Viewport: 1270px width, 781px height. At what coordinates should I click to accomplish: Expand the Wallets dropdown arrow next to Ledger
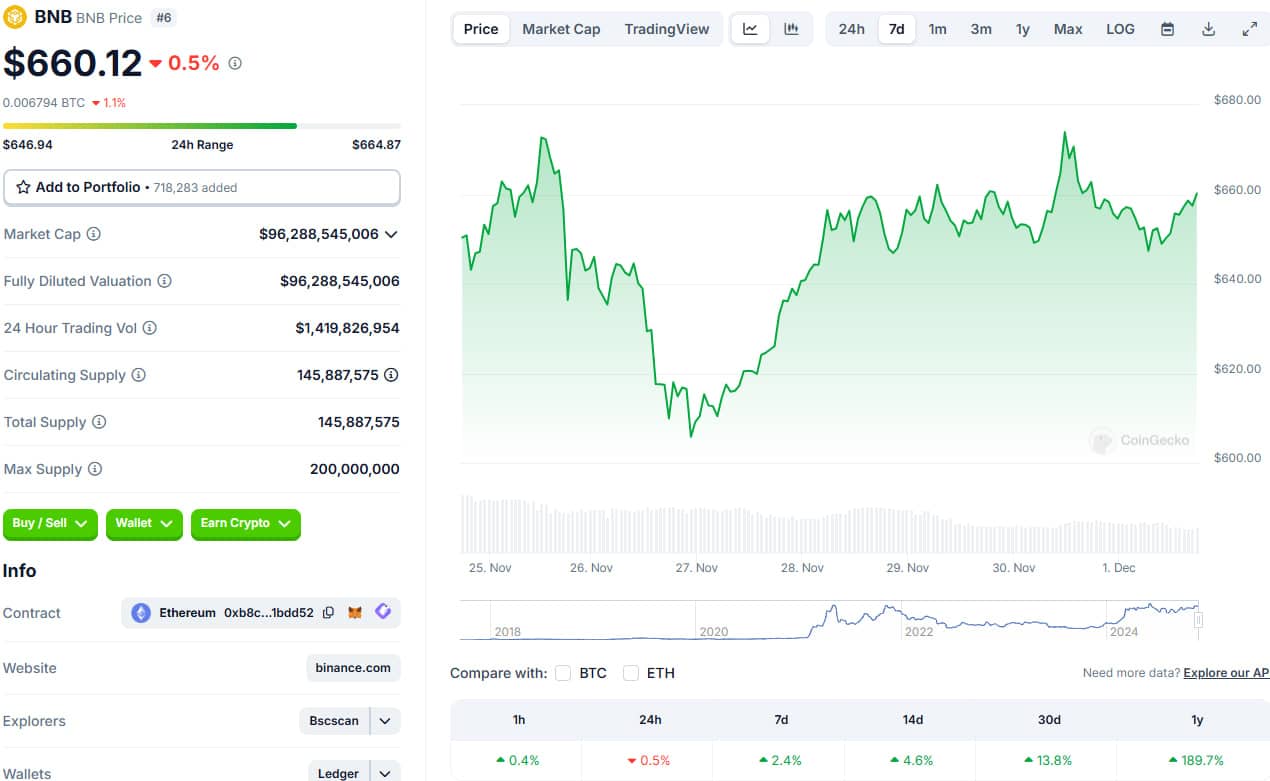coord(385,773)
